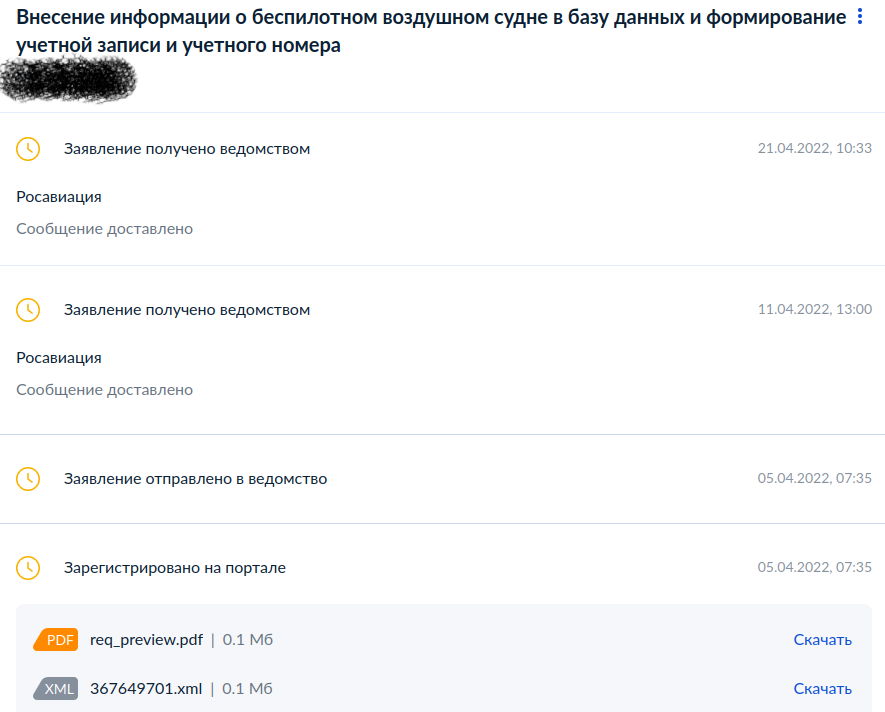Open the 367649701.xml file name
This screenshot has height=712, width=885.
pos(146,689)
